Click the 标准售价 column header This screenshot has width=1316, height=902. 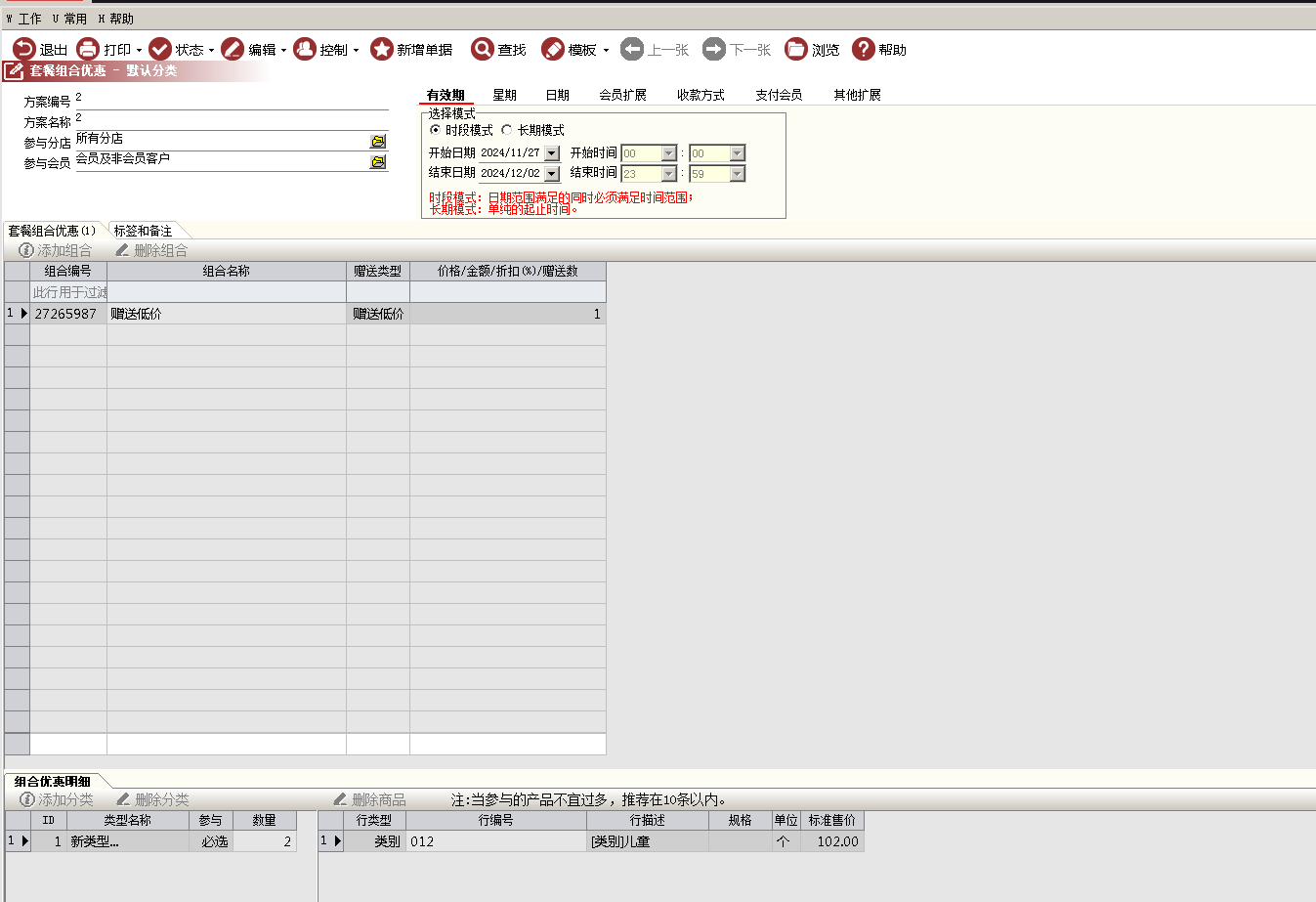pos(832,820)
